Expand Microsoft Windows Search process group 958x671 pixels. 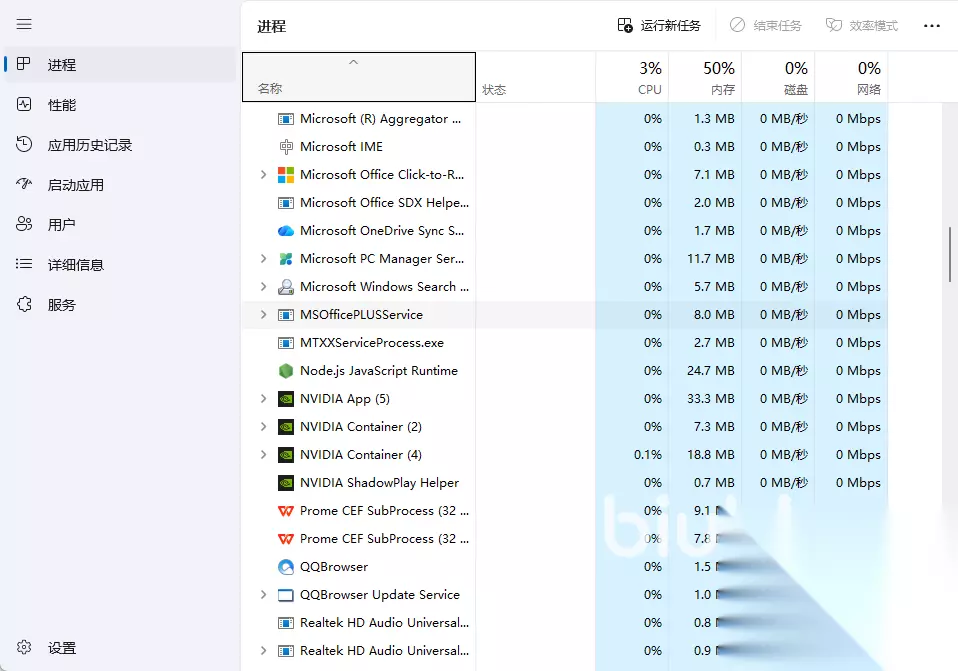263,287
